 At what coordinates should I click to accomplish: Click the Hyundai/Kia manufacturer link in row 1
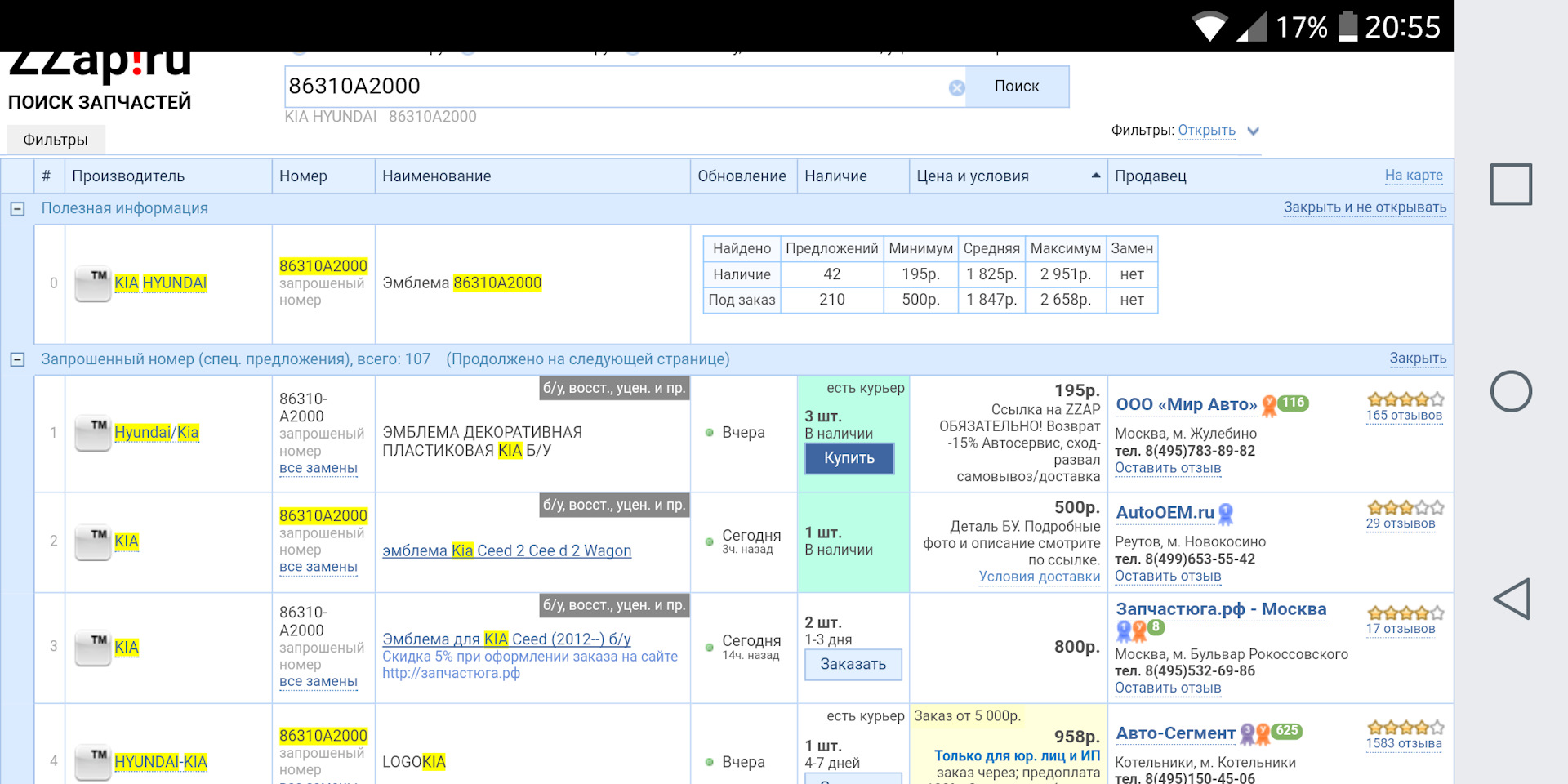click(157, 433)
